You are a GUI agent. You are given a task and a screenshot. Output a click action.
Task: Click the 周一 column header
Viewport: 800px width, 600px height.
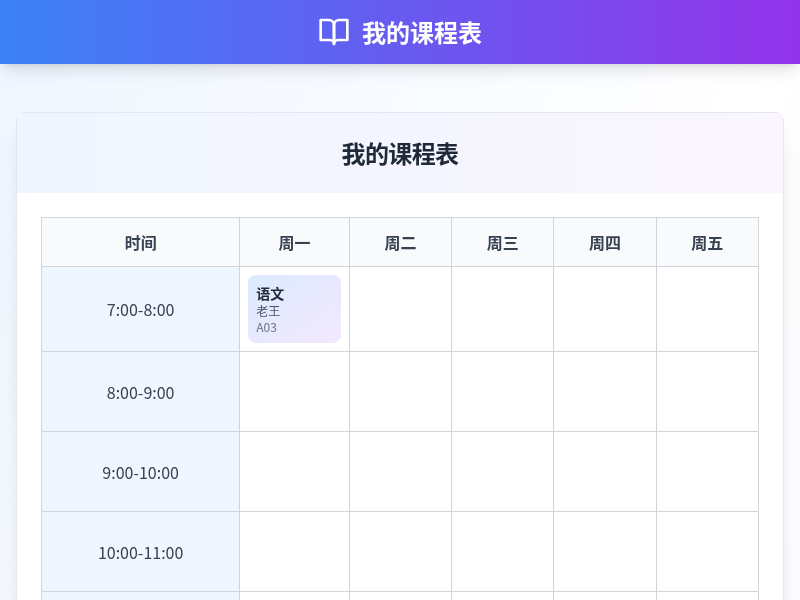click(294, 242)
